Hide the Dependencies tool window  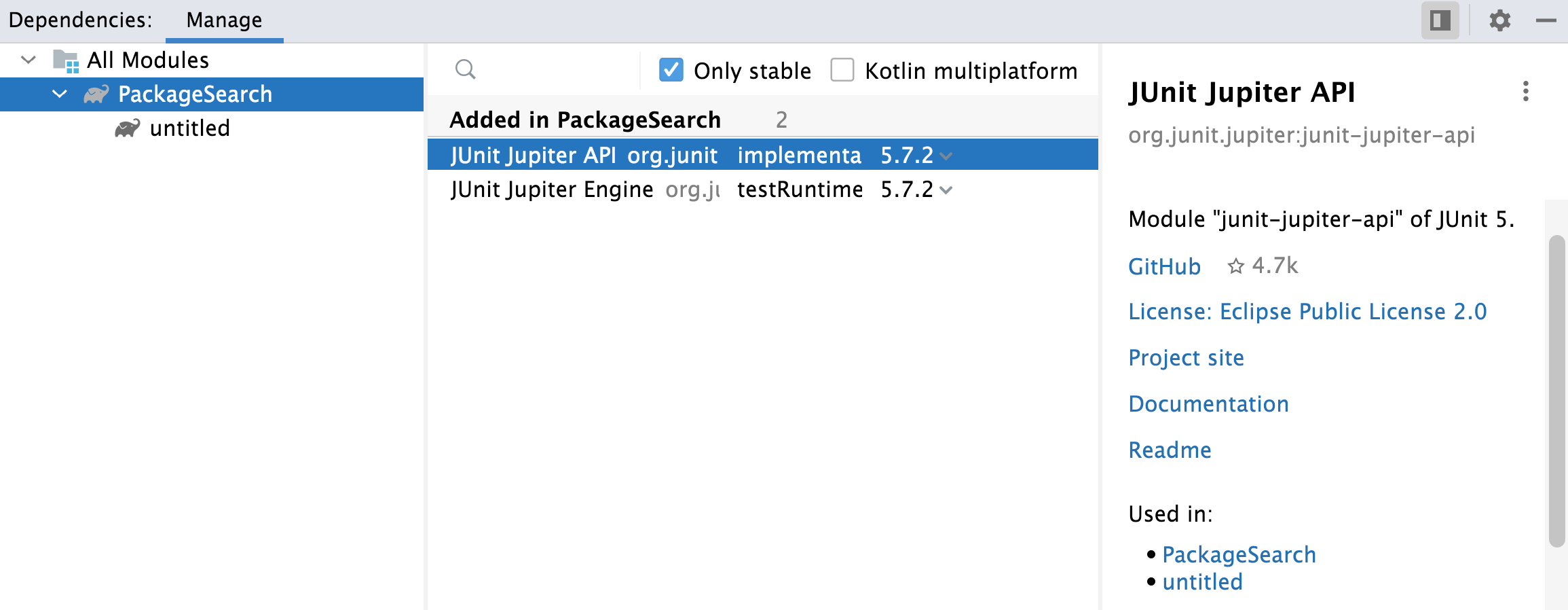1546,20
